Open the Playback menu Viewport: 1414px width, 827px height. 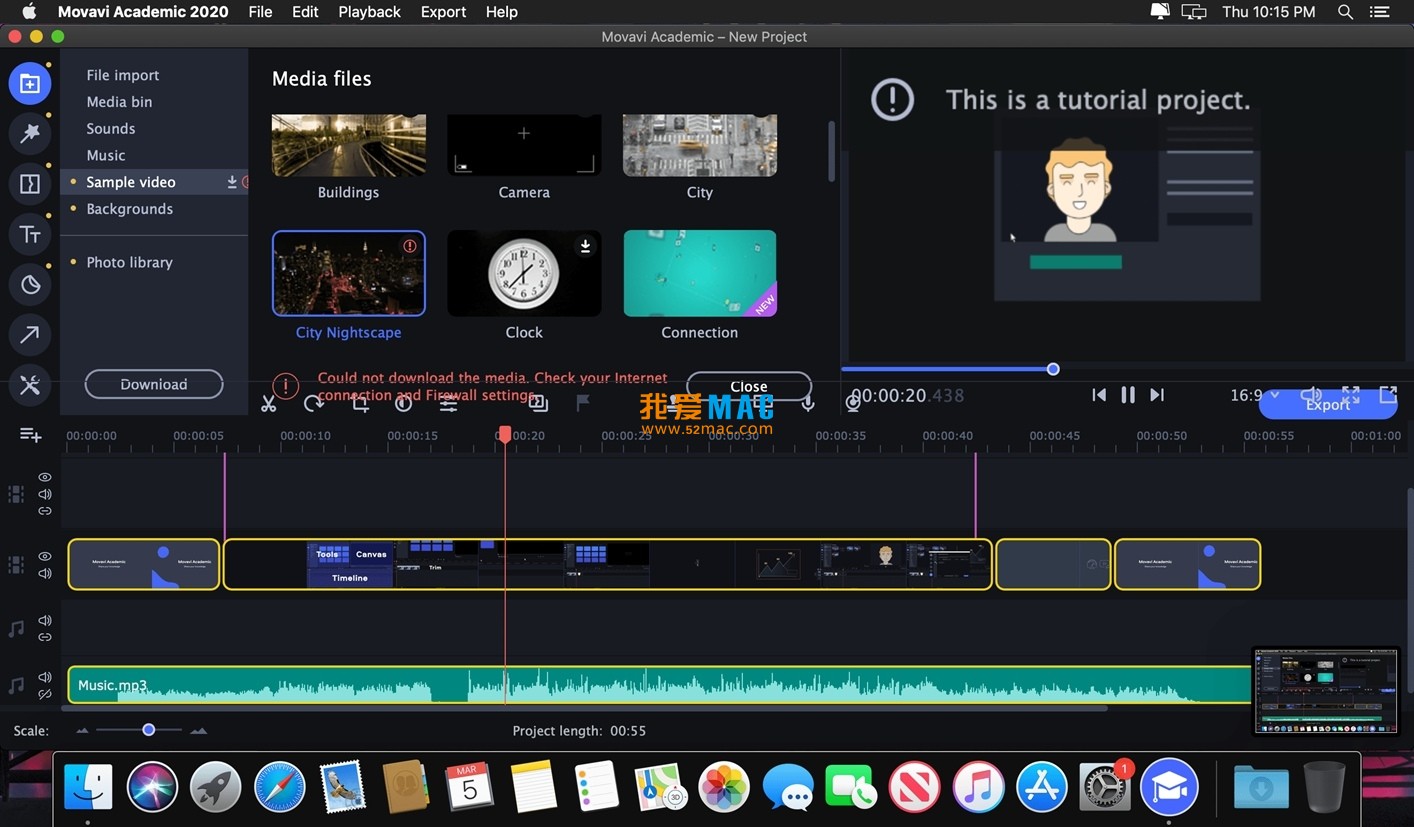pyautogui.click(x=369, y=12)
